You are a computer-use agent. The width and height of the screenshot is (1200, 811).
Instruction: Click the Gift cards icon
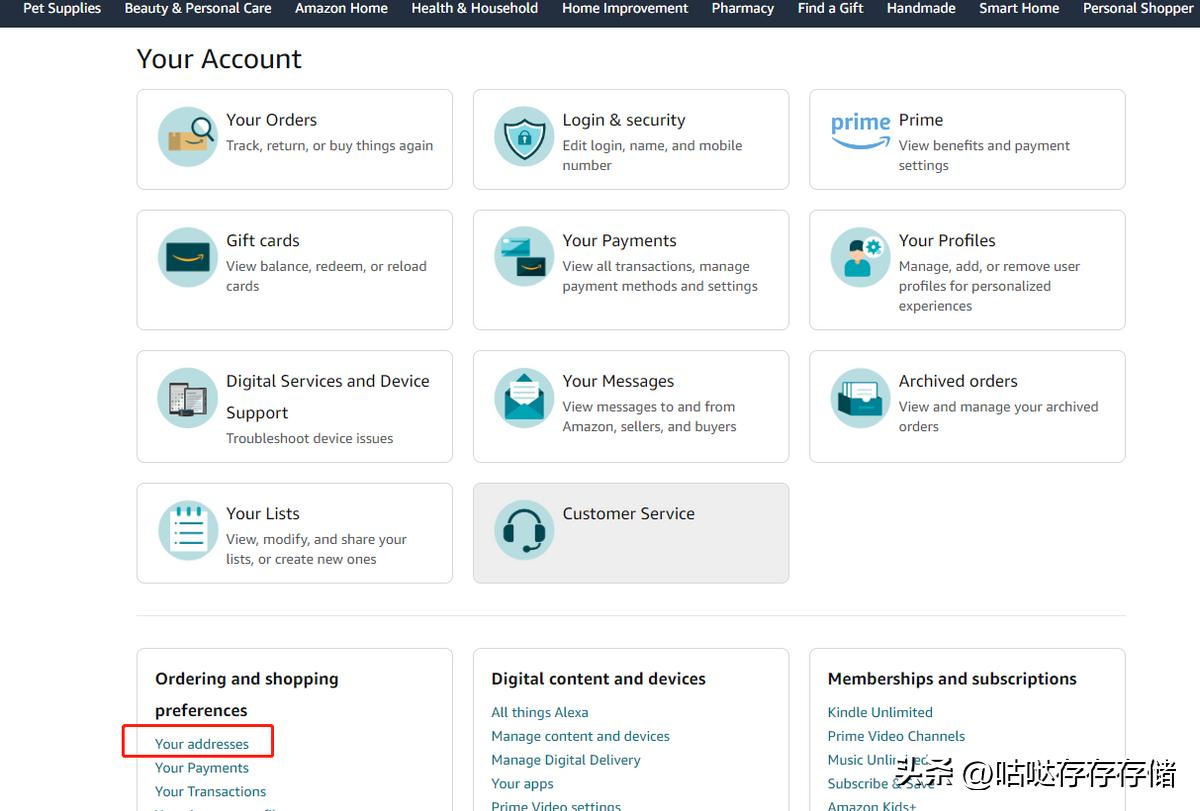tap(187, 257)
